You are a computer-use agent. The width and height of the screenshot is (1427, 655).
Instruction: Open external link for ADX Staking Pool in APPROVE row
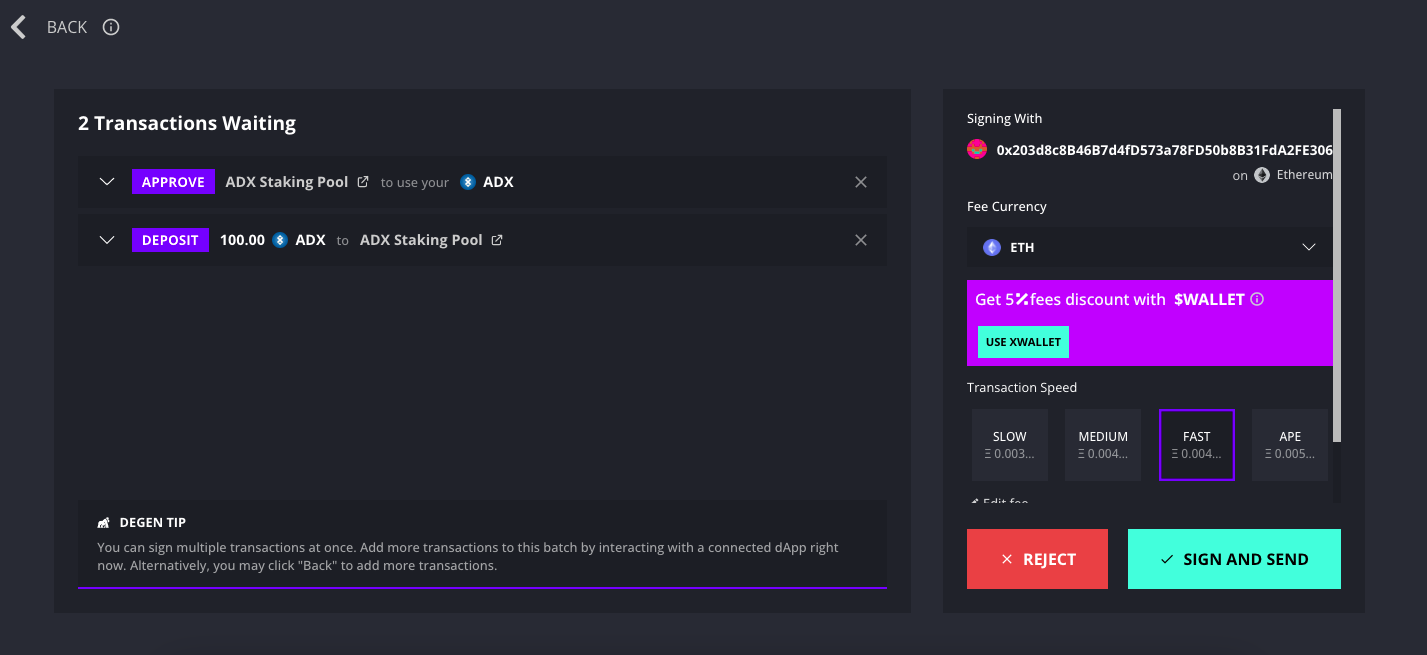pyautogui.click(x=363, y=182)
